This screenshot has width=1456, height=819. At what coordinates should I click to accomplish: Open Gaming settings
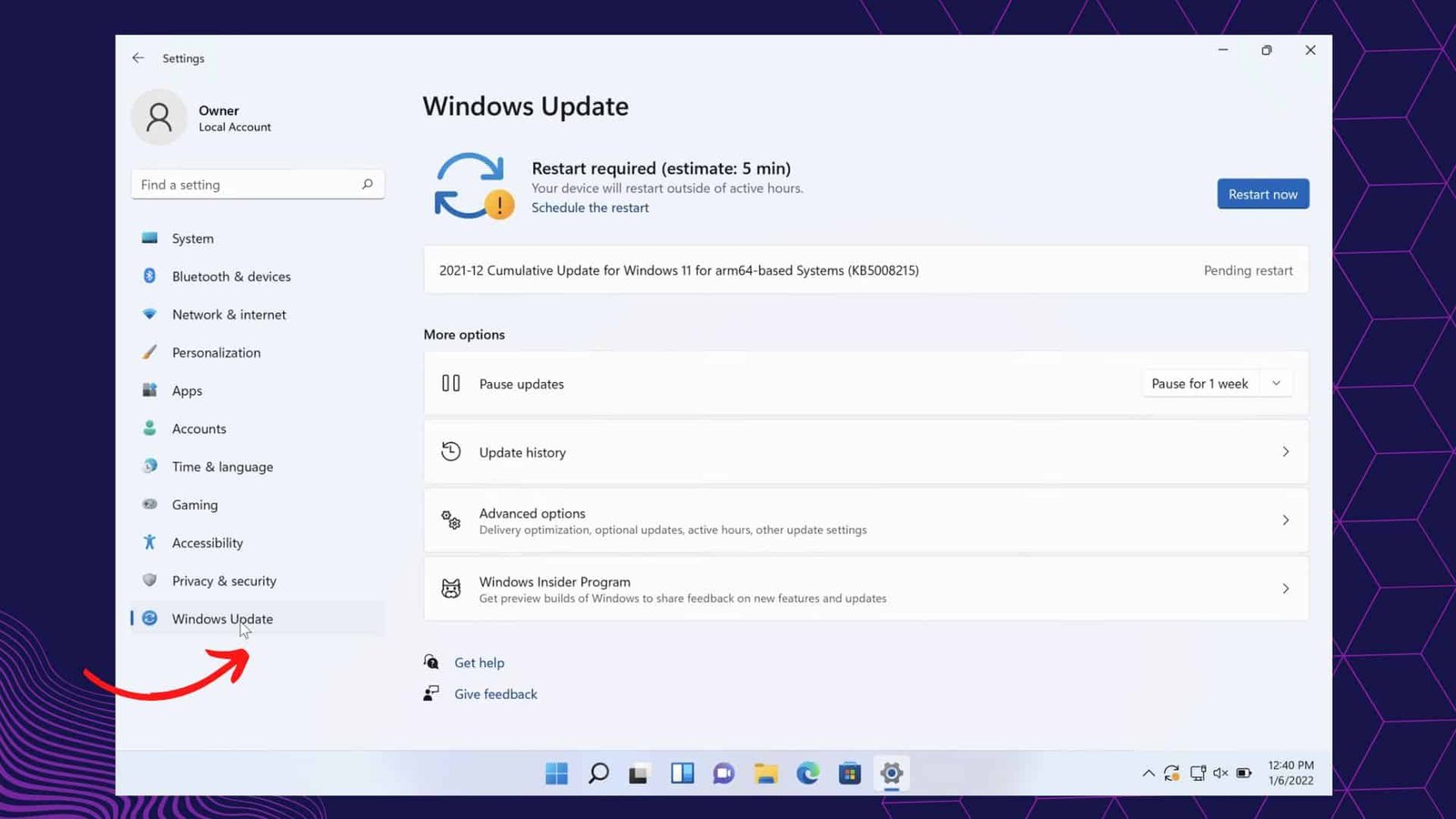[258, 505]
